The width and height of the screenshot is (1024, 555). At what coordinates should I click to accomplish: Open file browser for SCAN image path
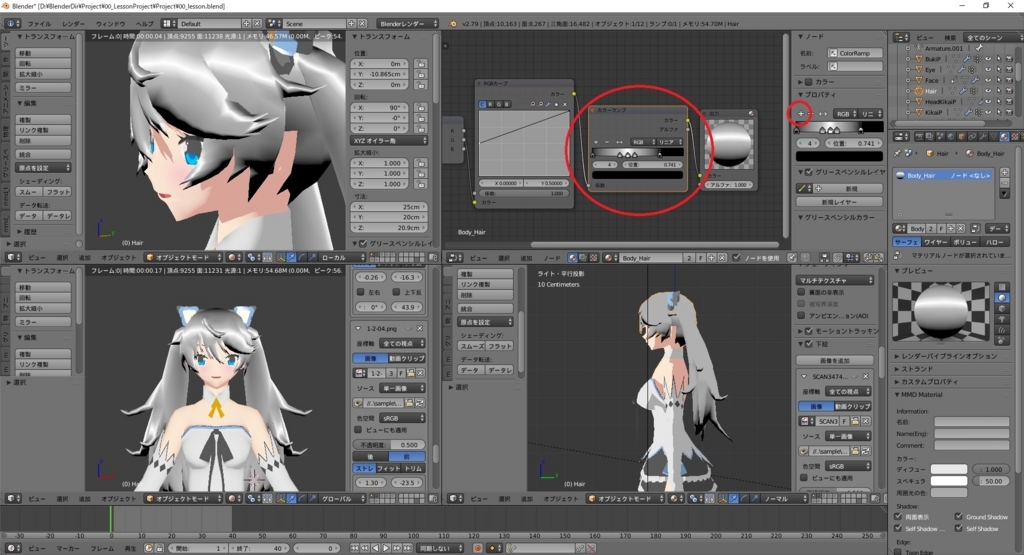pos(855,451)
